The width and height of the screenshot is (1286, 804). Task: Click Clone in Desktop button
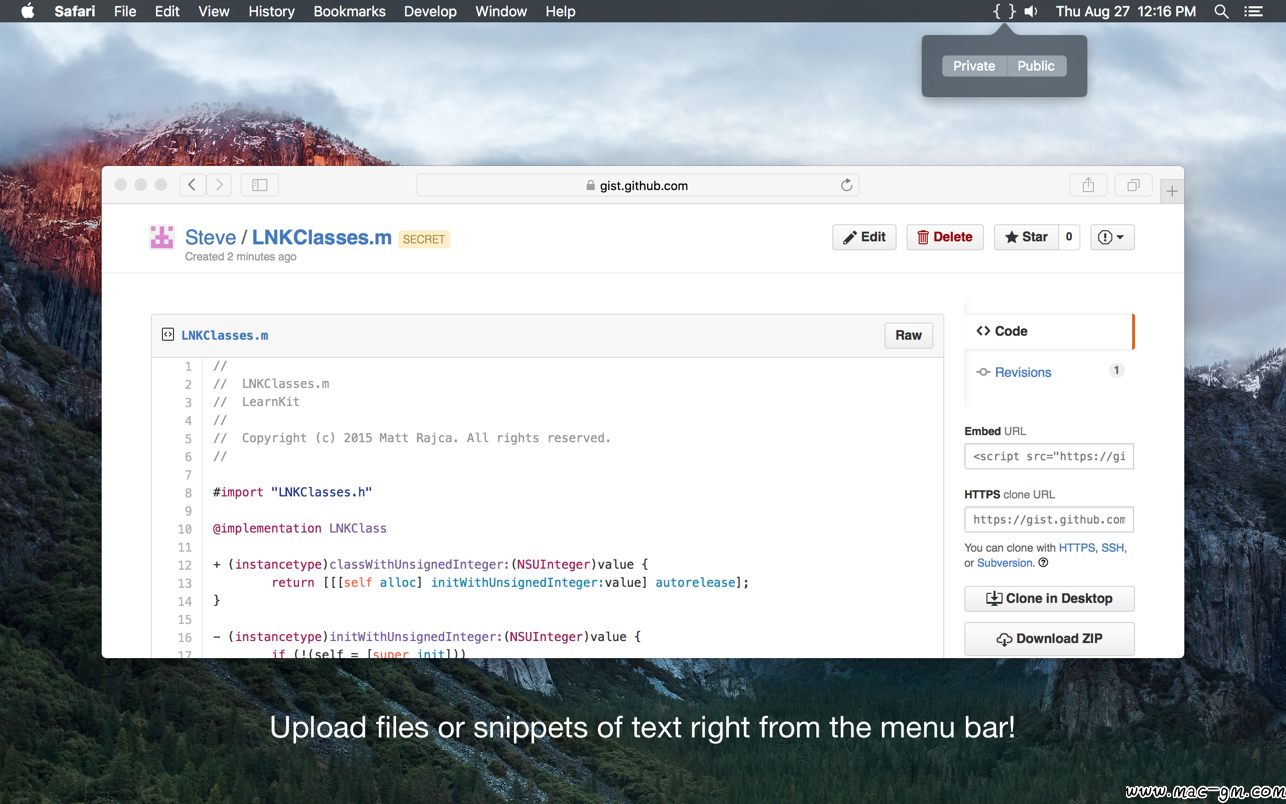click(1049, 598)
